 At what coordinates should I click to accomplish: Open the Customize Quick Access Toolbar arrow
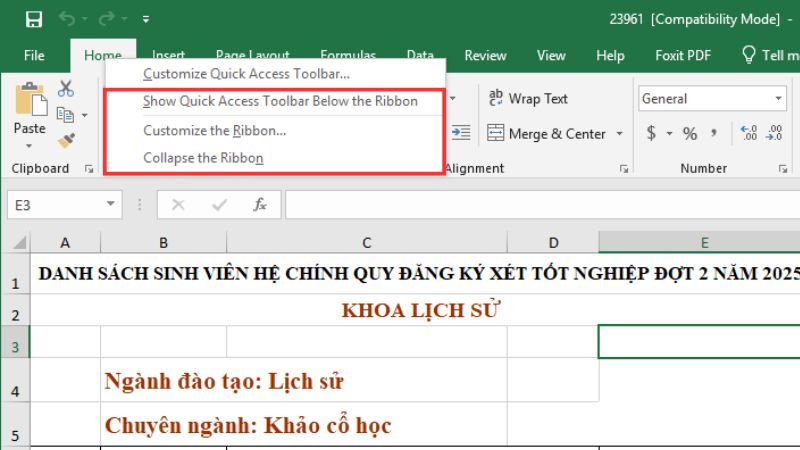click(146, 19)
